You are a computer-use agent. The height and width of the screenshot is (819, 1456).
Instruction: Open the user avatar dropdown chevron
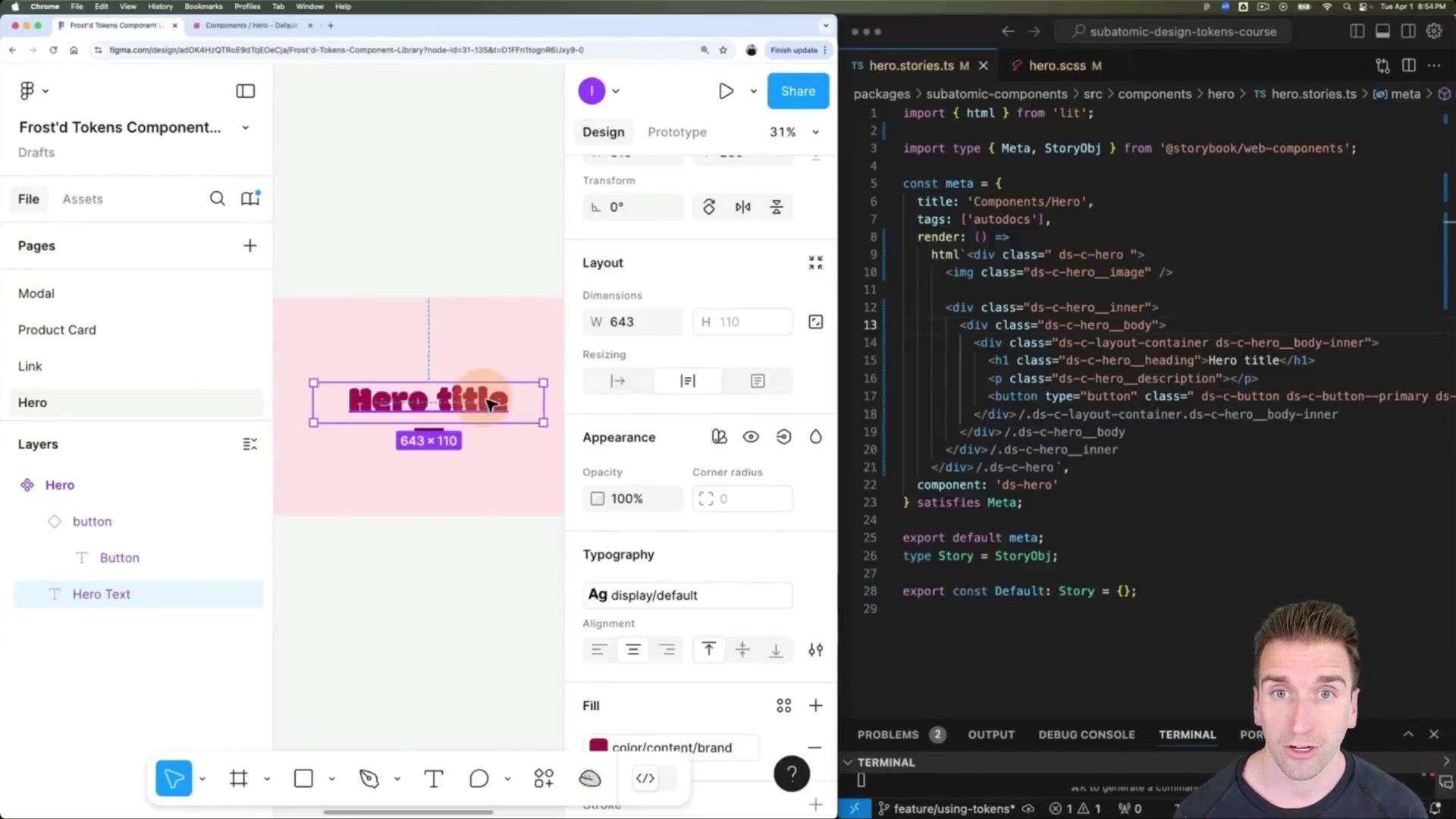click(x=616, y=91)
